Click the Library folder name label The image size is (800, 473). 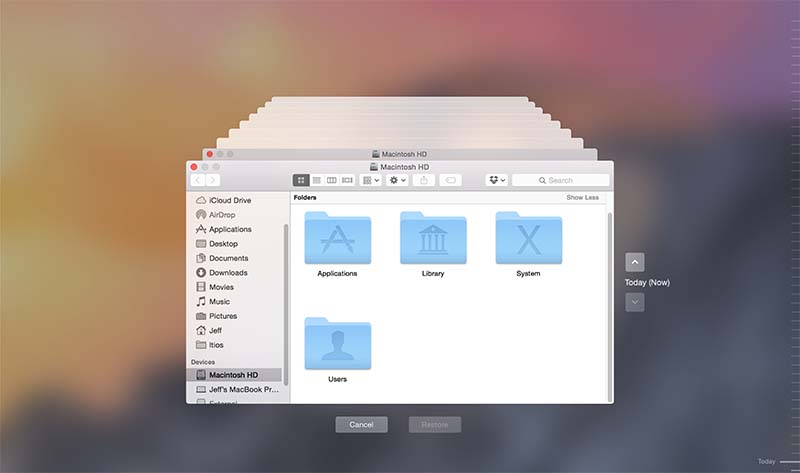(x=433, y=273)
